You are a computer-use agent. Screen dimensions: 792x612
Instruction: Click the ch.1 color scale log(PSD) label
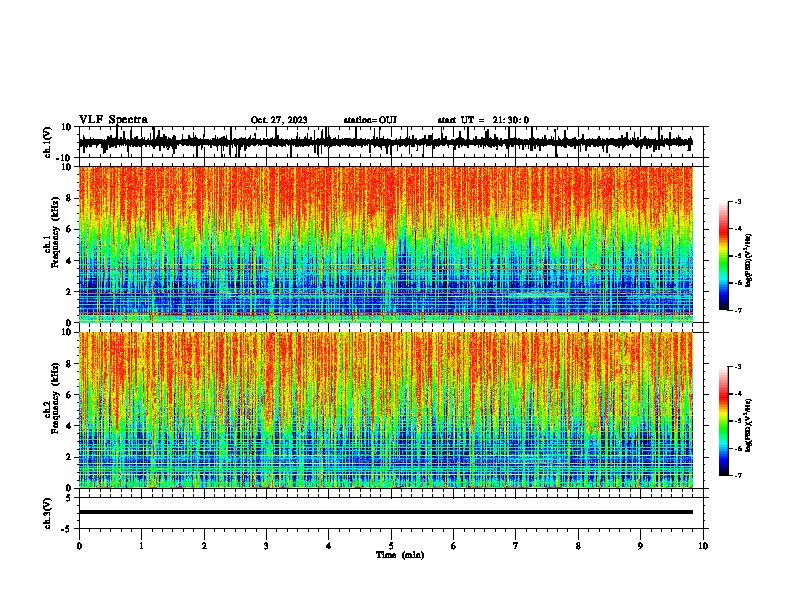pyautogui.click(x=749, y=260)
